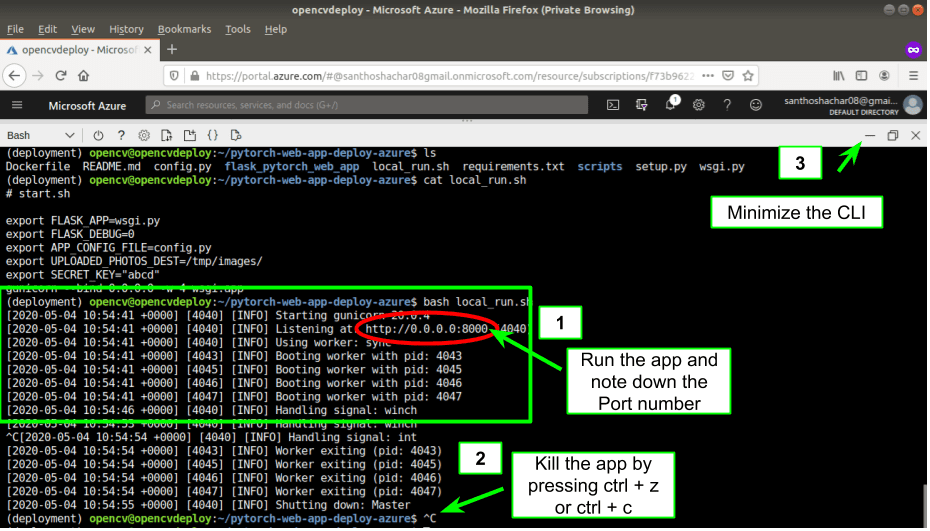Click 'export FLASK_APP=wsgi.py' line
This screenshot has width=930, height=531.
83,221
